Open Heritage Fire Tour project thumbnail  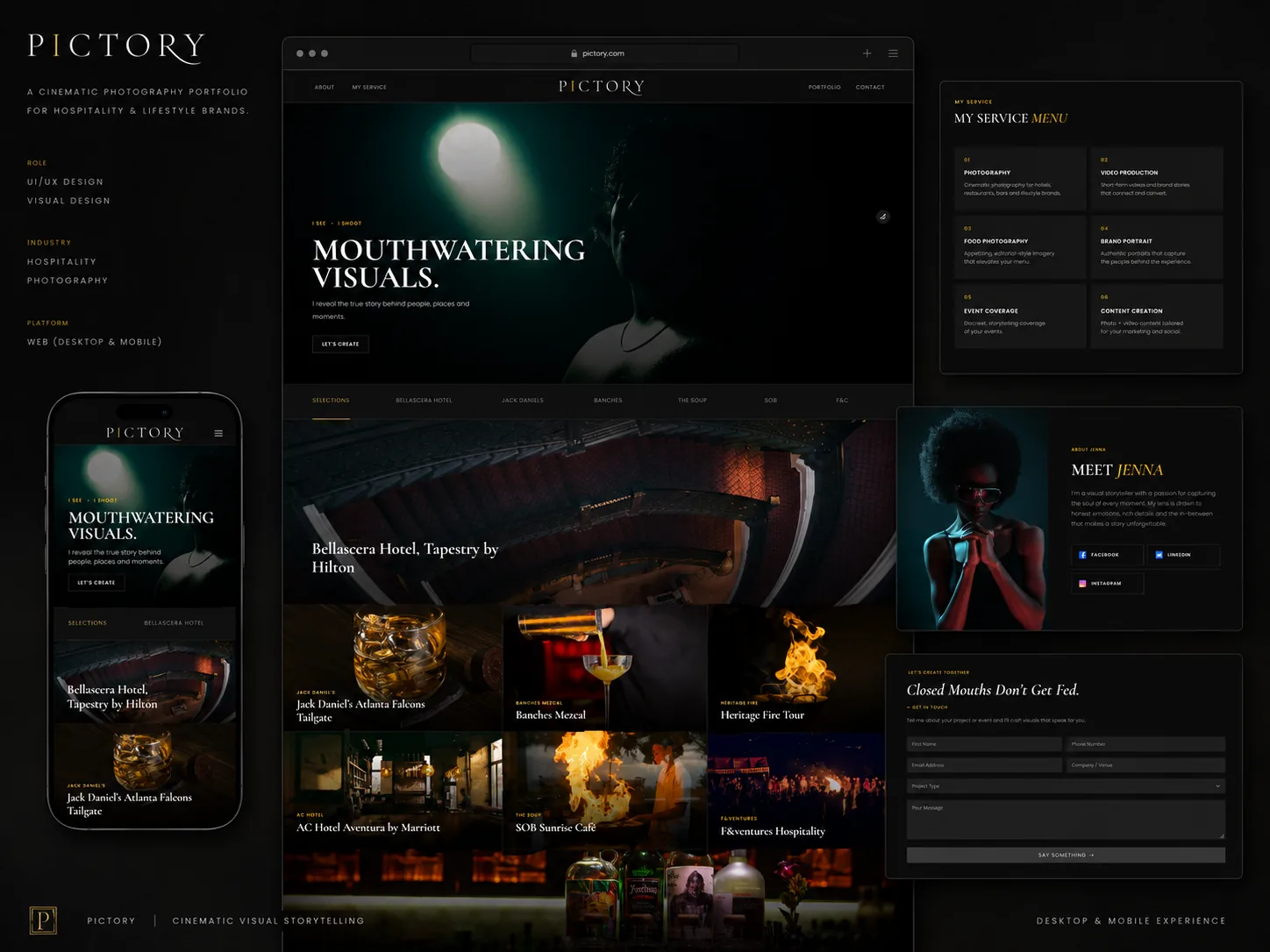click(x=802, y=667)
